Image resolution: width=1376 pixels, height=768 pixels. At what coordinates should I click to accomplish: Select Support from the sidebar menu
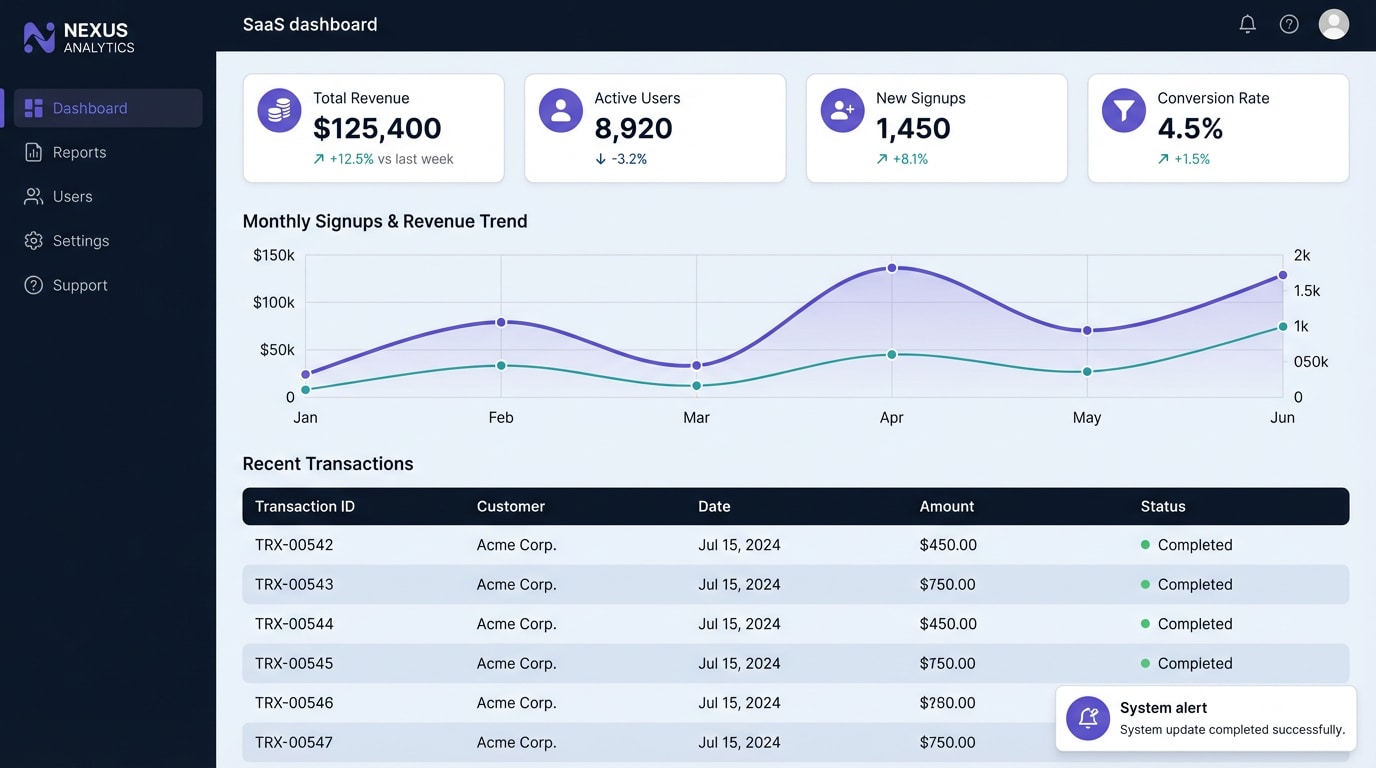[80, 284]
